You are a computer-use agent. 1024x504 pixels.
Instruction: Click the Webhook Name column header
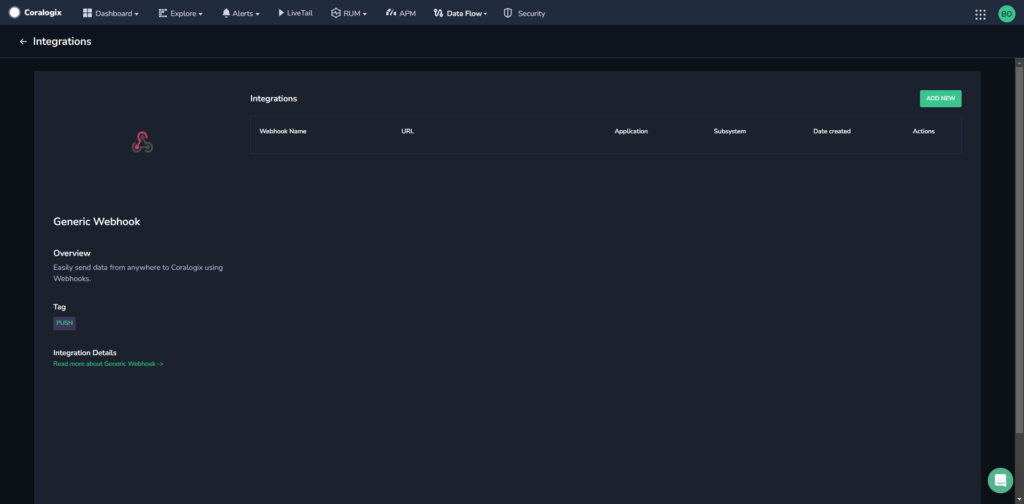click(x=283, y=131)
